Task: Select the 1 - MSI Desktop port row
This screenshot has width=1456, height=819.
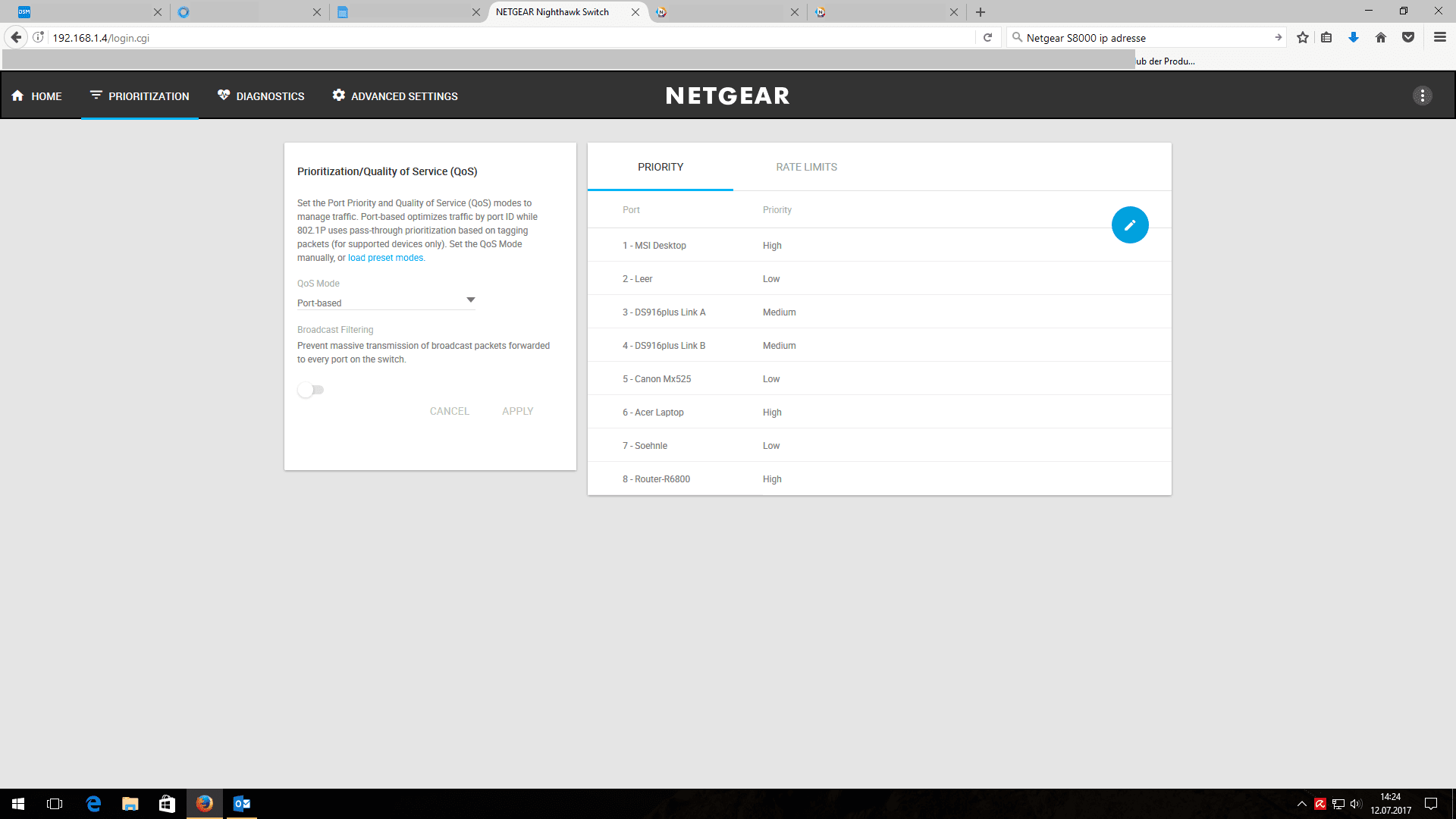Action: click(880, 245)
